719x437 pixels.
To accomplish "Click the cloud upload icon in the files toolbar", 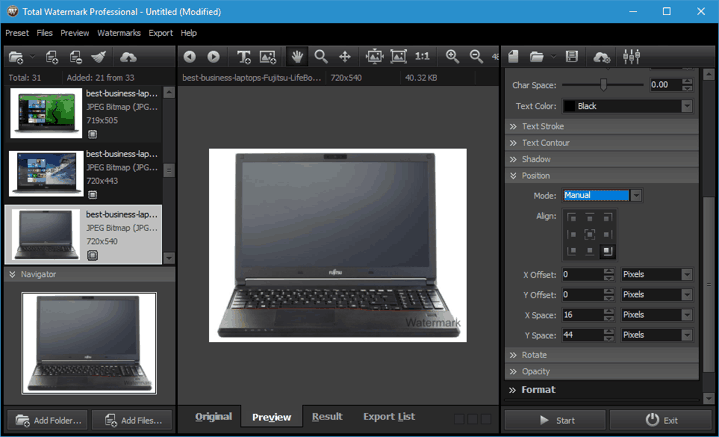I will point(128,57).
